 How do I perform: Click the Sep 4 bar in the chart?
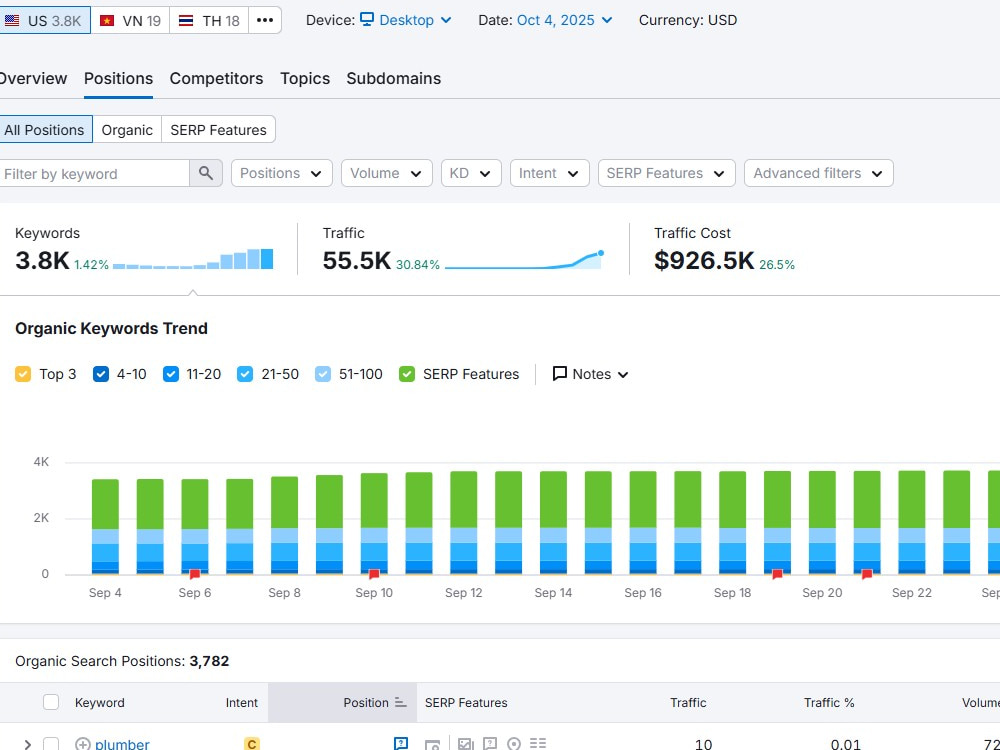pyautogui.click(x=105, y=526)
